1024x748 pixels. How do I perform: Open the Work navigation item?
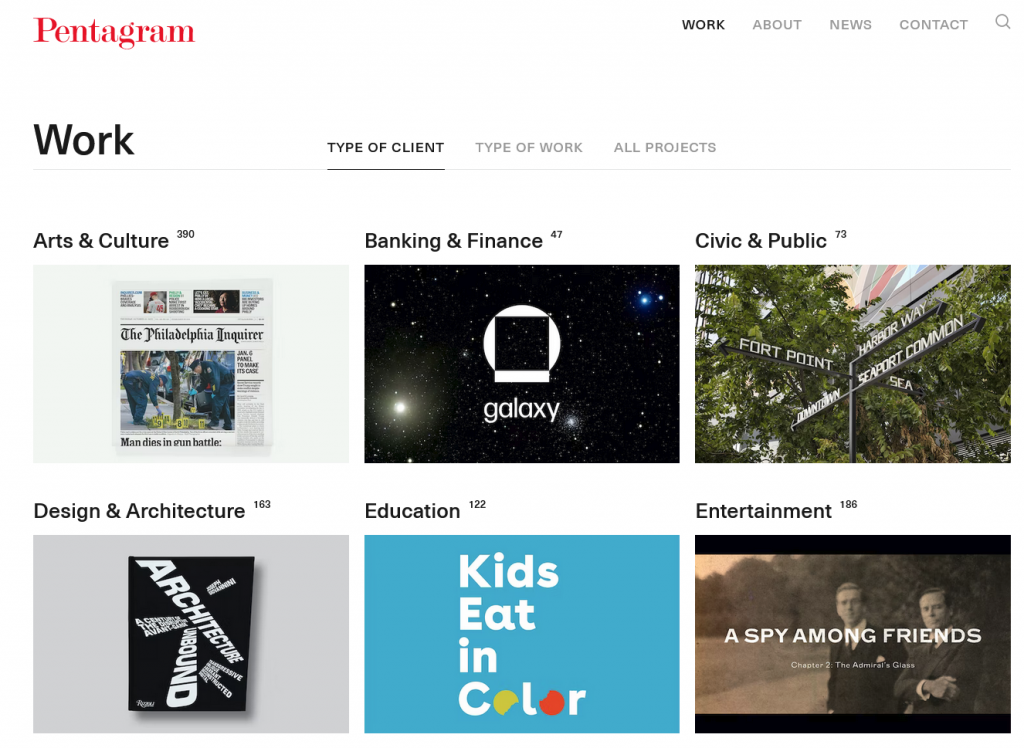coord(703,25)
